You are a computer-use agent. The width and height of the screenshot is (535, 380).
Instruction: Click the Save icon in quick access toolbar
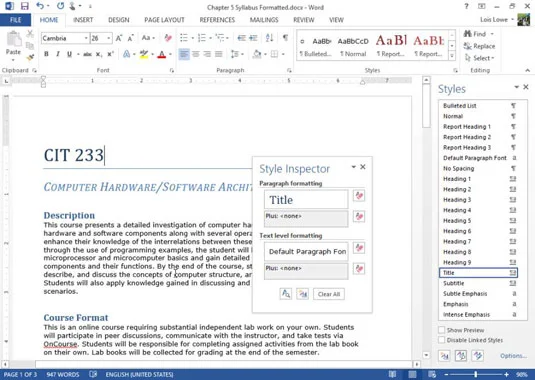point(25,6)
